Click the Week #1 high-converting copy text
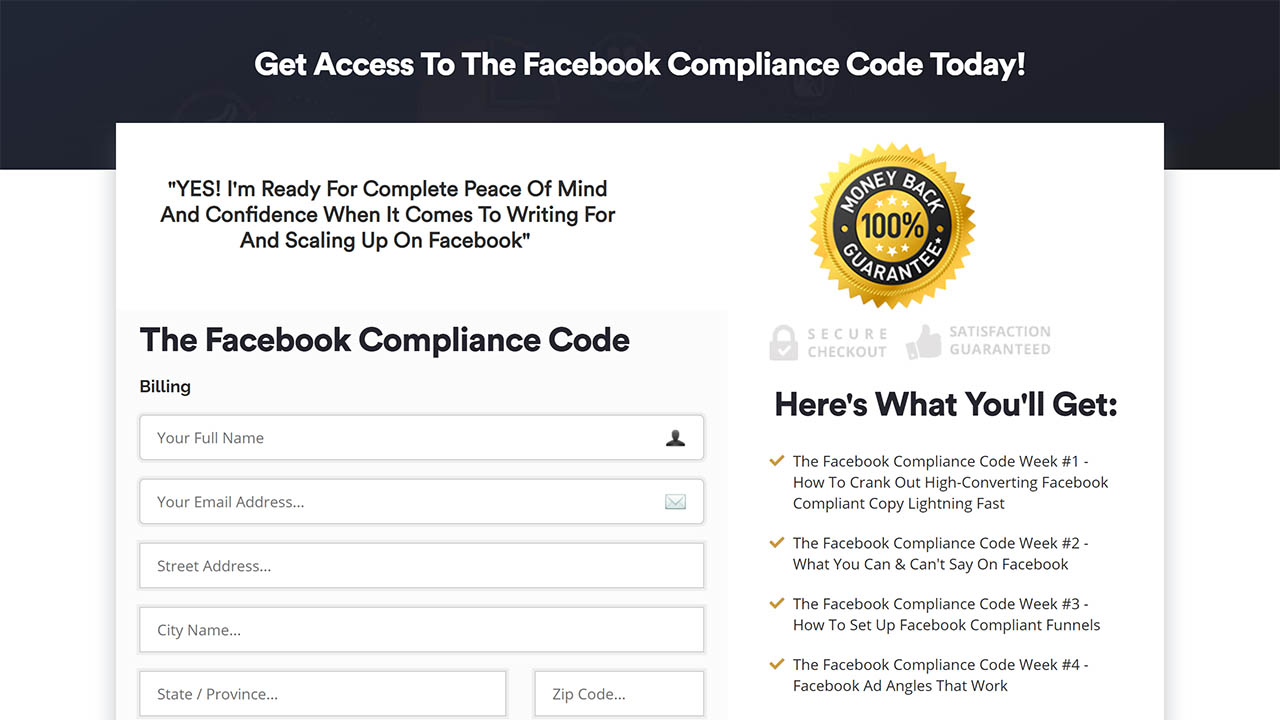 950,482
